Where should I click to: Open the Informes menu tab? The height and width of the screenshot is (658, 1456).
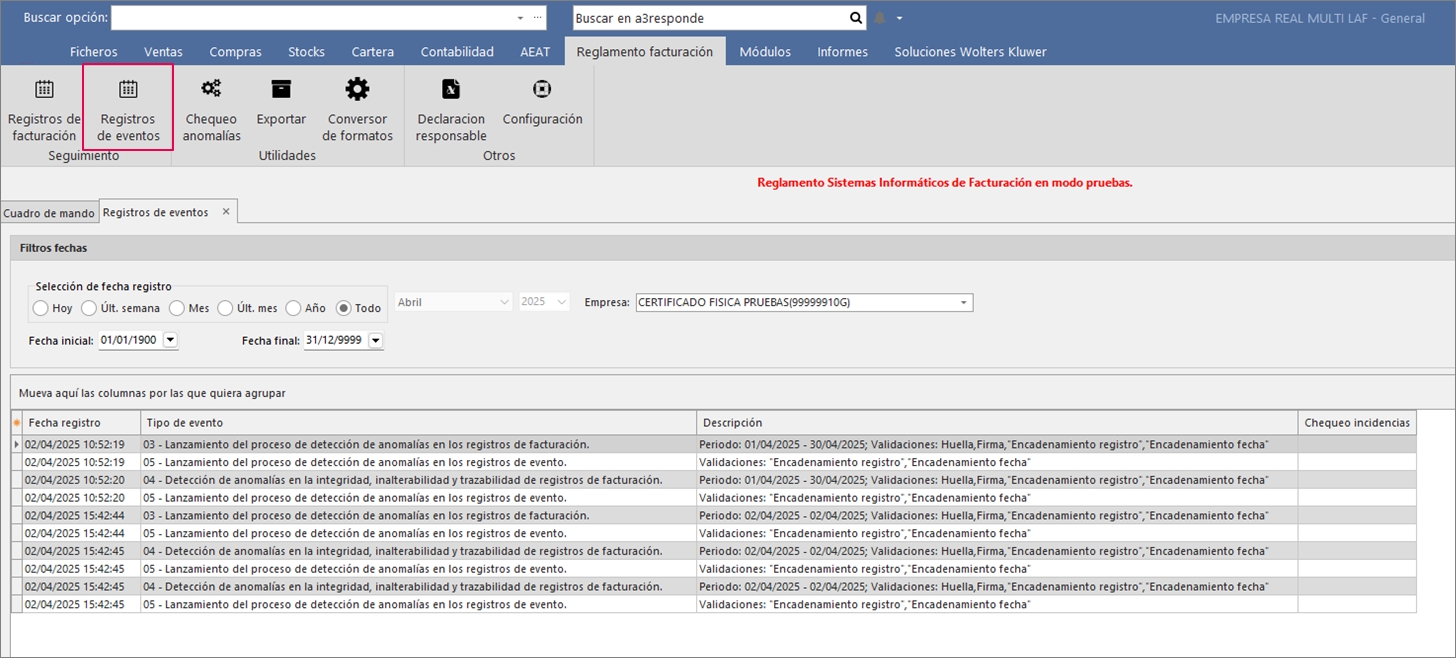843,52
